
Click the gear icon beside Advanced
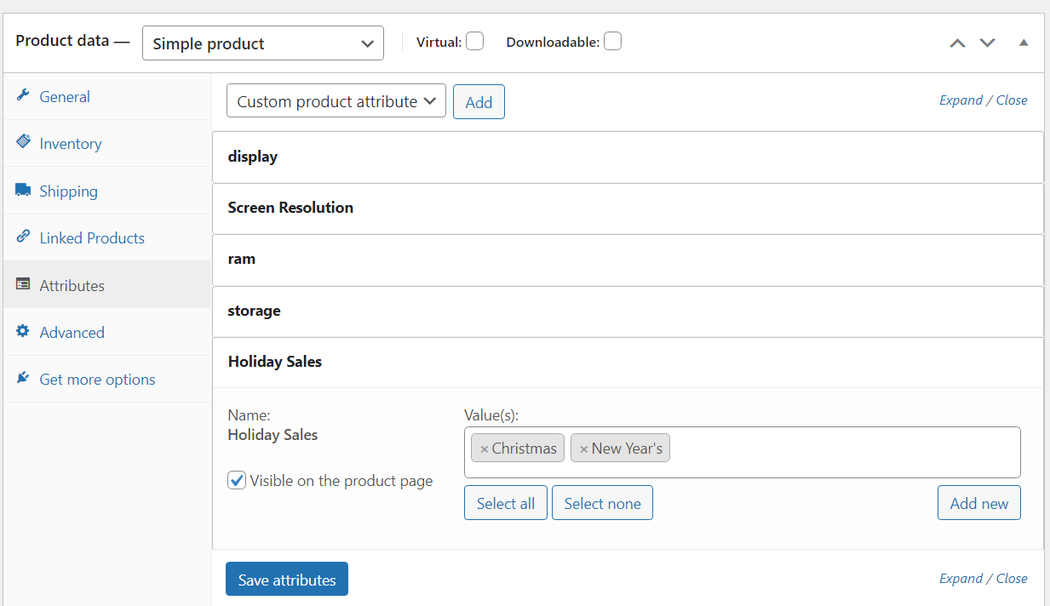pyautogui.click(x=23, y=331)
